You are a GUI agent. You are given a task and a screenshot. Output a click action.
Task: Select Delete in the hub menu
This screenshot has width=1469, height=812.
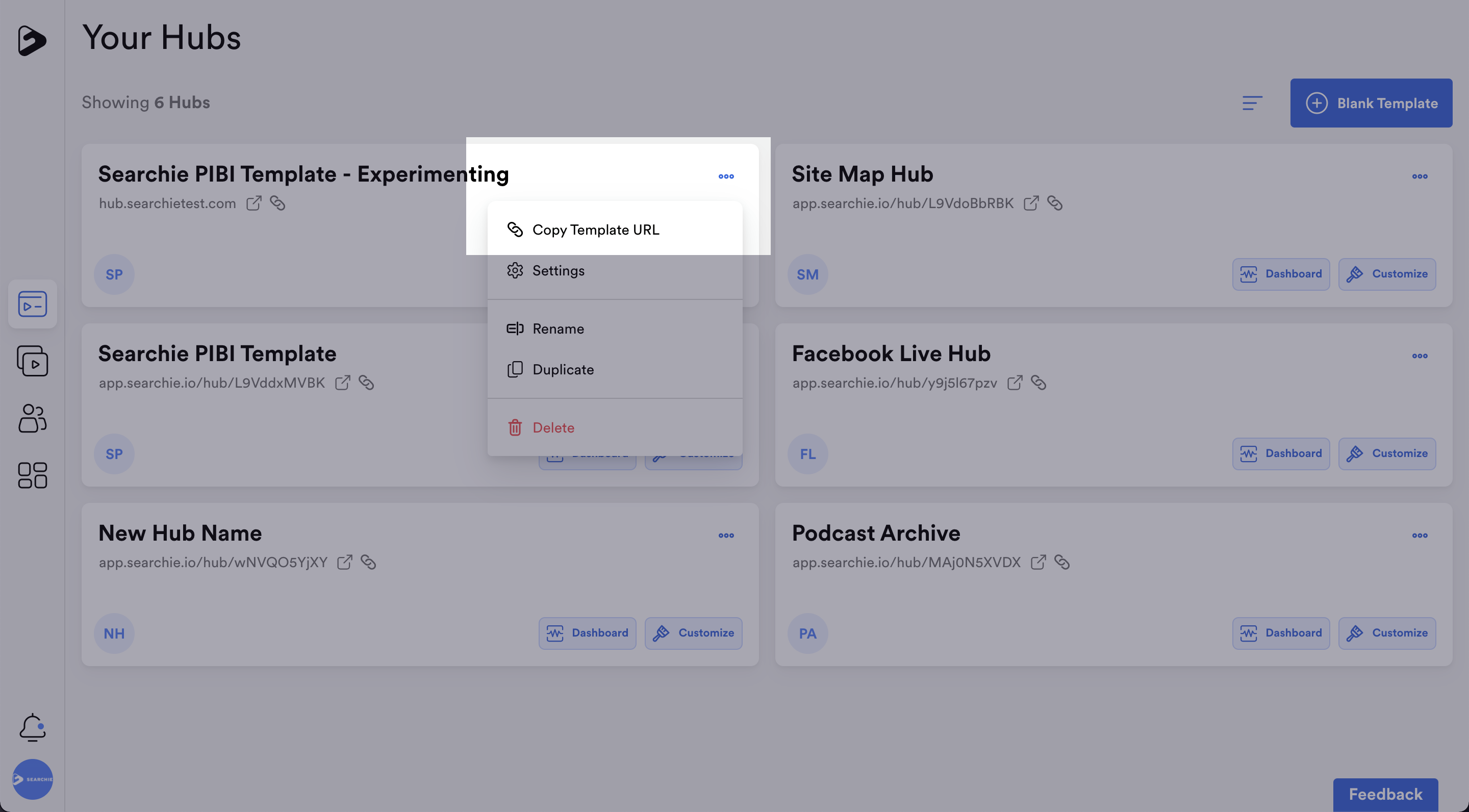(615, 427)
